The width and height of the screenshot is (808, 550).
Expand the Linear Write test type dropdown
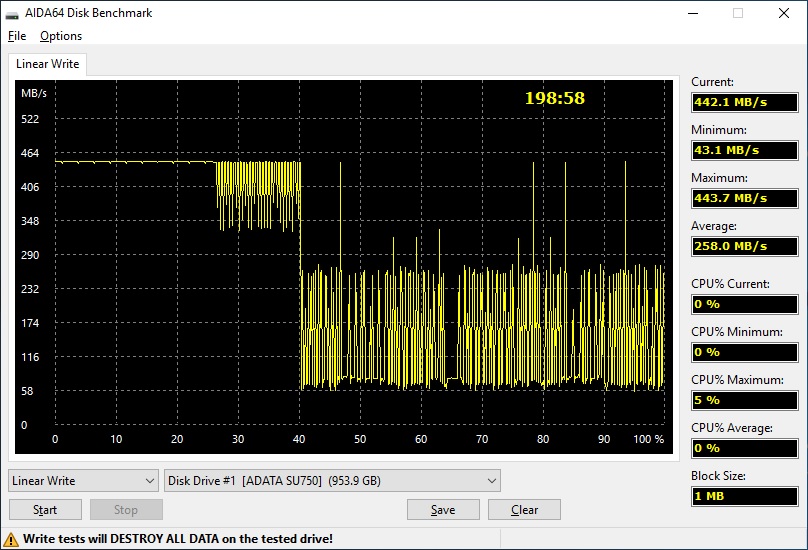[83, 480]
